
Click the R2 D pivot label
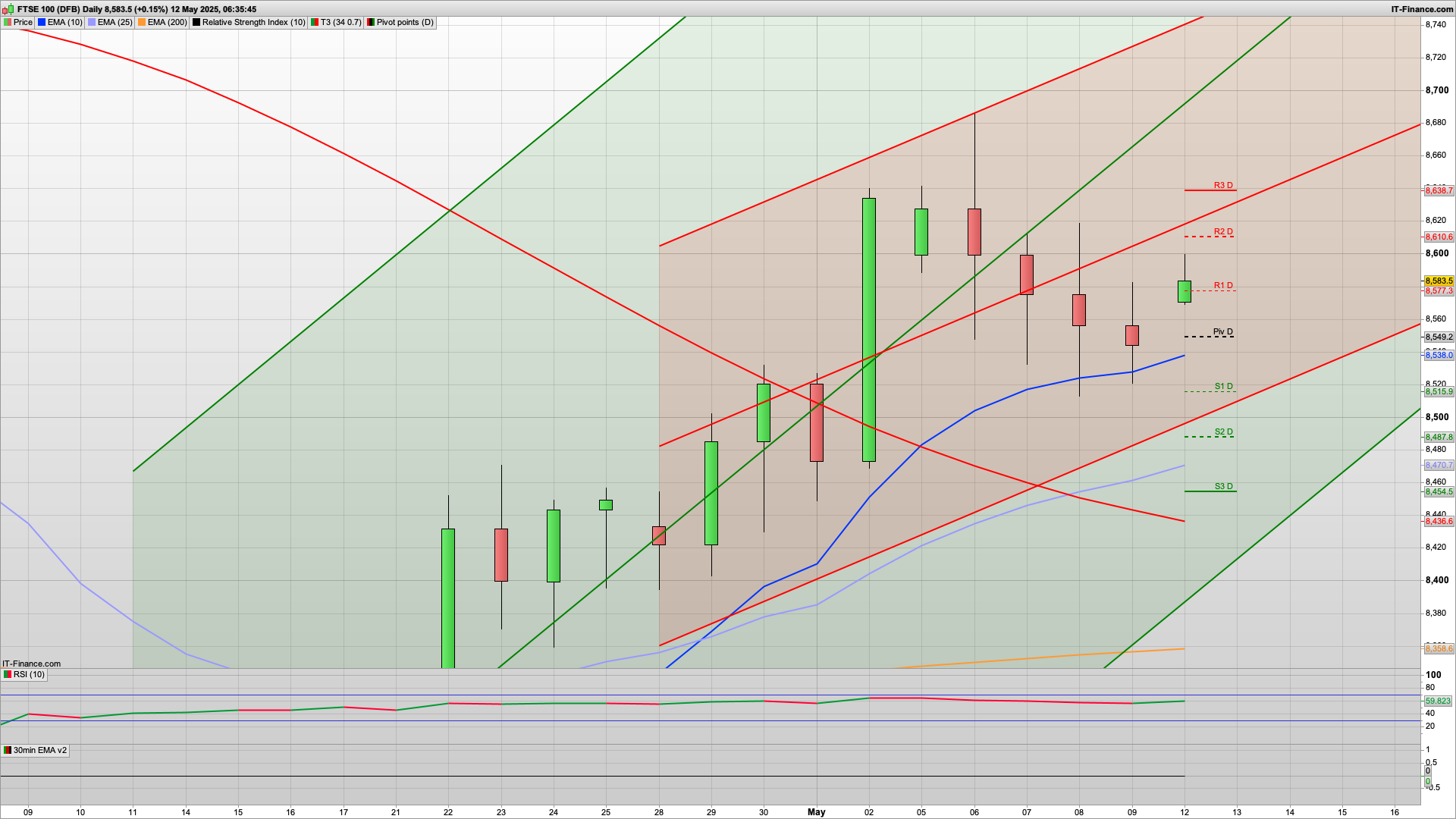(1223, 231)
